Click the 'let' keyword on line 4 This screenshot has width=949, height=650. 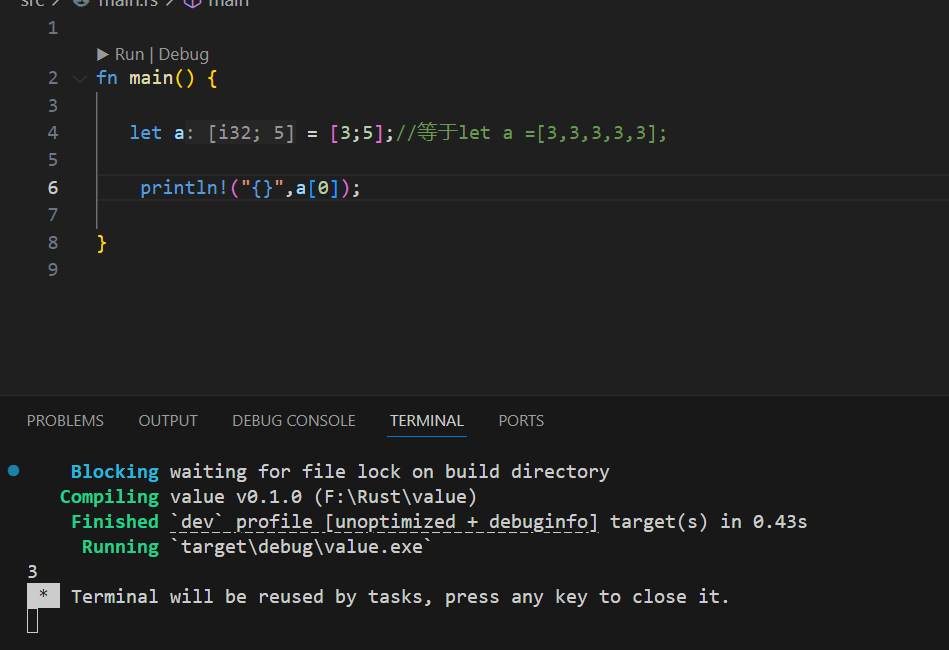tap(146, 133)
